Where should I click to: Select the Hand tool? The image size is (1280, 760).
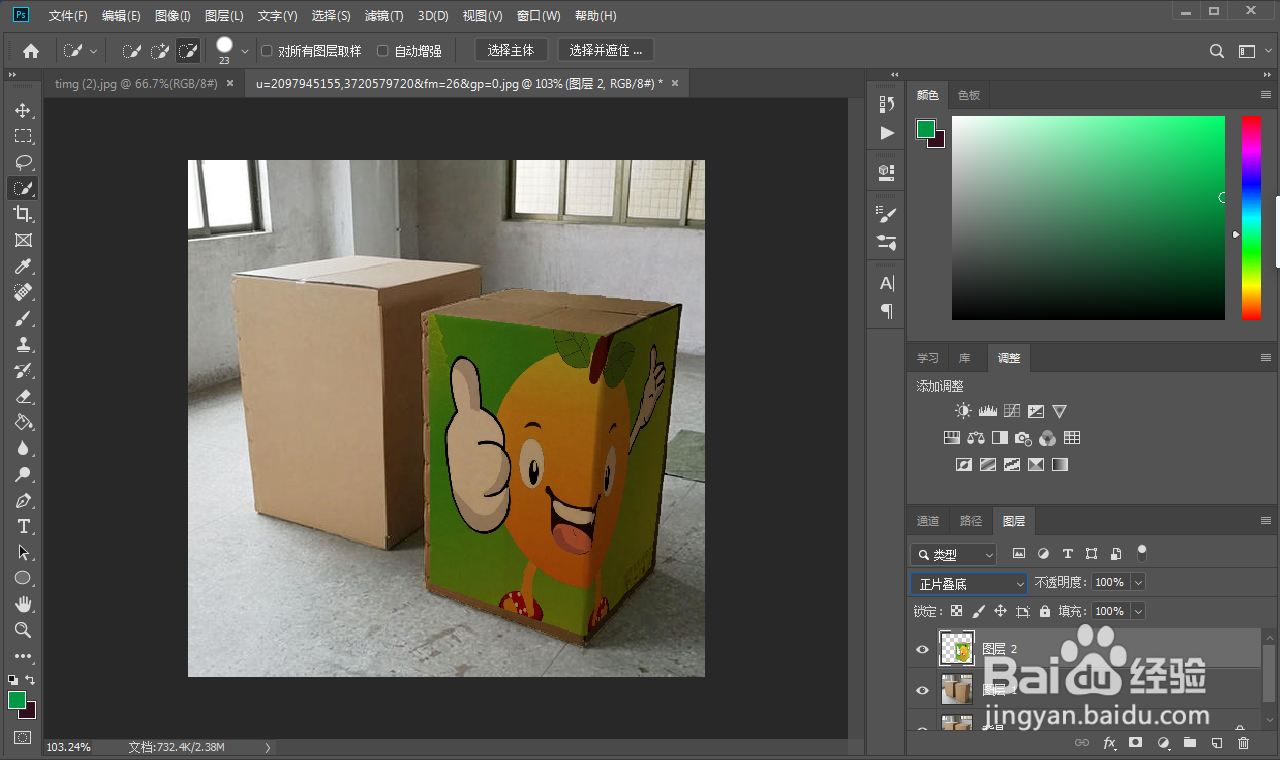pos(23,604)
